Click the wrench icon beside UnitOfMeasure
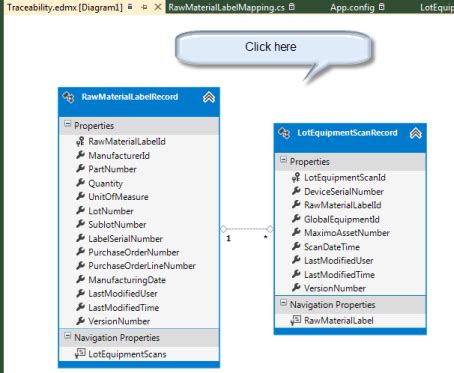Viewport: 454px width, 373px height. (80, 196)
